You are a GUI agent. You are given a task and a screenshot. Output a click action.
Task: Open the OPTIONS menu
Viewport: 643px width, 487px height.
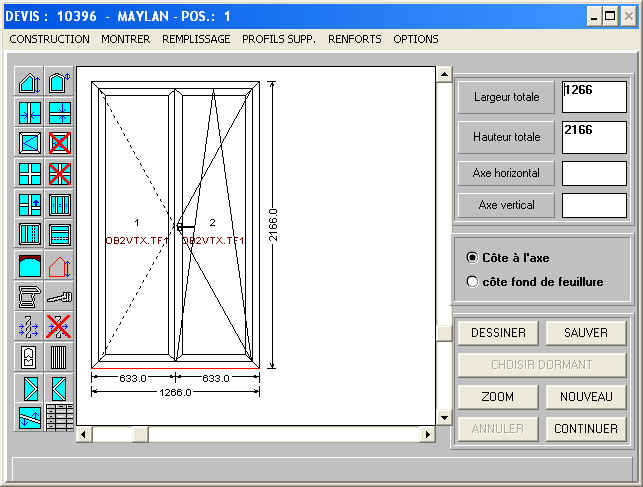(416, 39)
